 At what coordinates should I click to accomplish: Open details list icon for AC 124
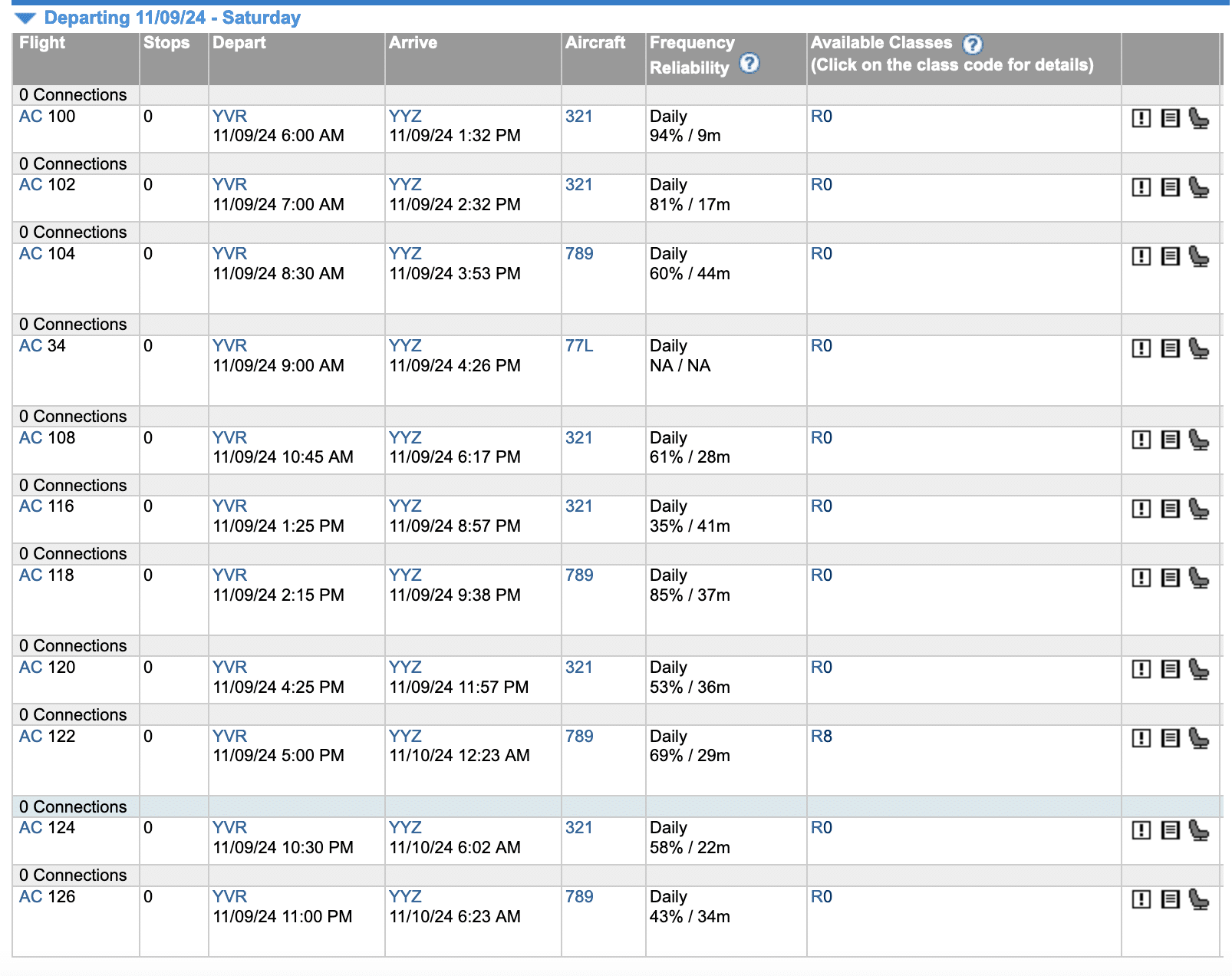(1170, 830)
